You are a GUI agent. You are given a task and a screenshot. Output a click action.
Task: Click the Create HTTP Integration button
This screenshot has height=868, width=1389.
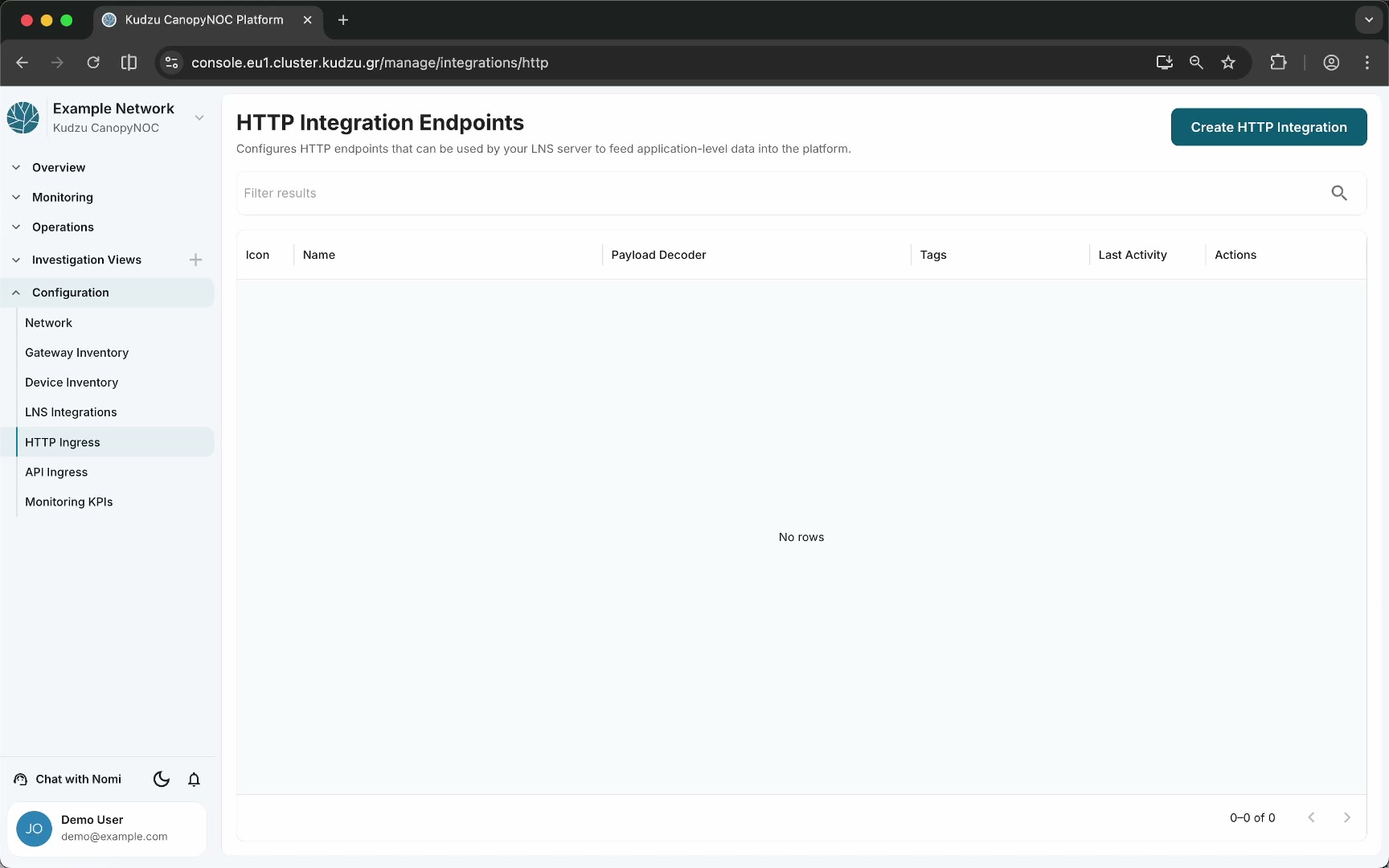click(x=1268, y=127)
